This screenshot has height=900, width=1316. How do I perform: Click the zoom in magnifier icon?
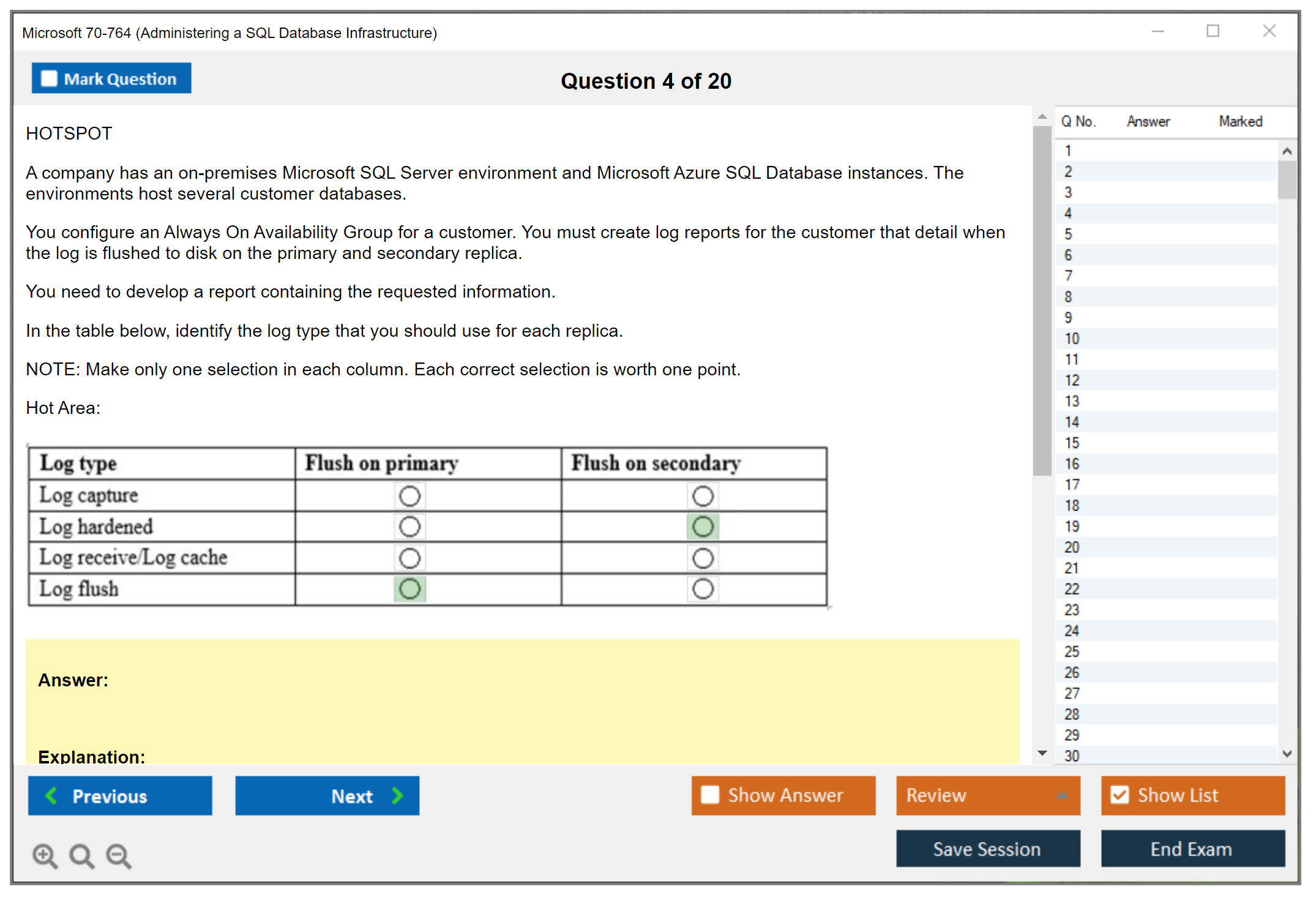pyautogui.click(x=45, y=855)
